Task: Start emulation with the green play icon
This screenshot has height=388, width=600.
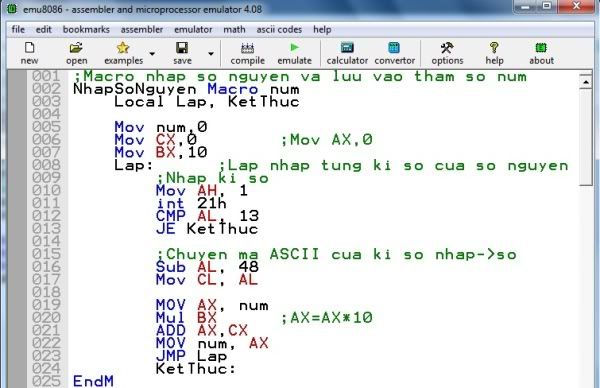Action: pos(294,53)
